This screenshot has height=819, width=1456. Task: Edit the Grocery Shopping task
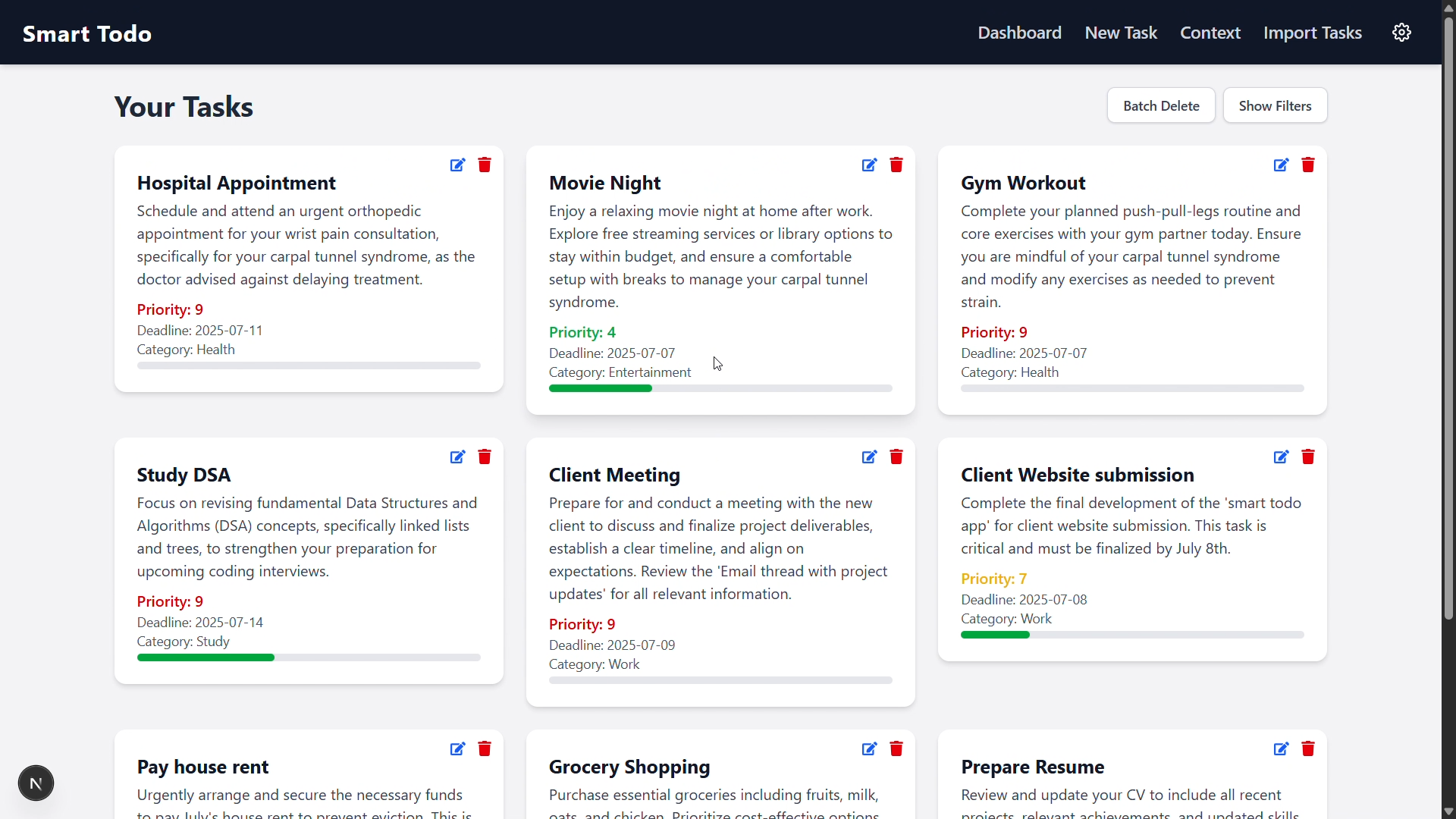[869, 749]
